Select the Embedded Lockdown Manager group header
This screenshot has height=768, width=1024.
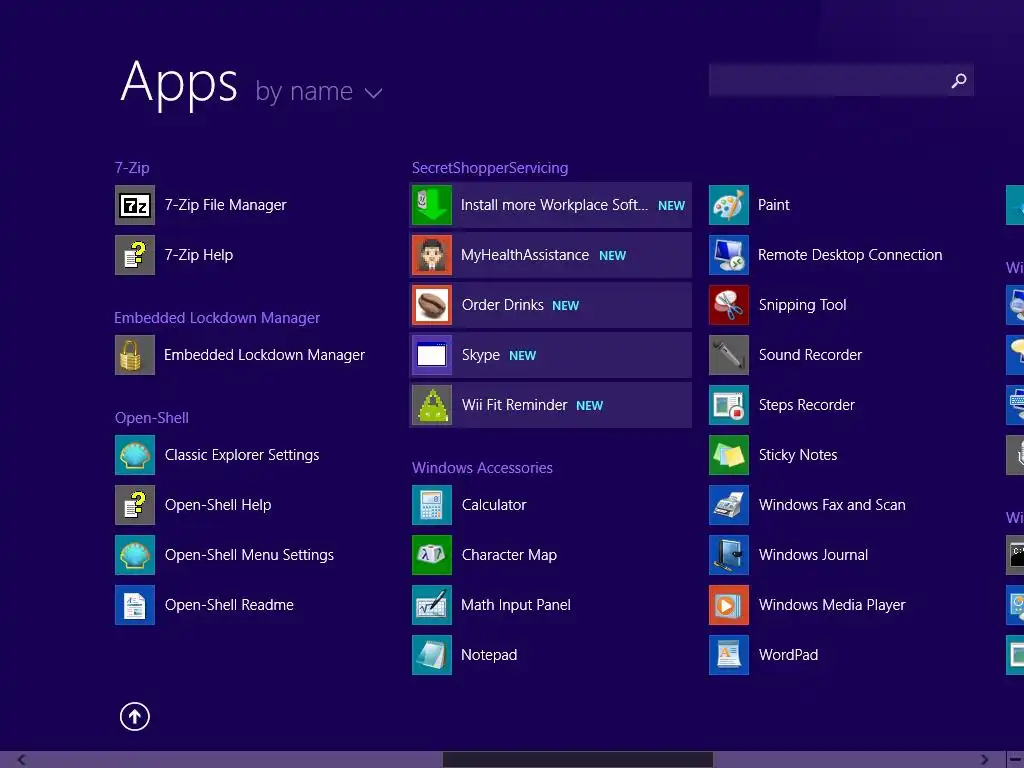coord(217,318)
